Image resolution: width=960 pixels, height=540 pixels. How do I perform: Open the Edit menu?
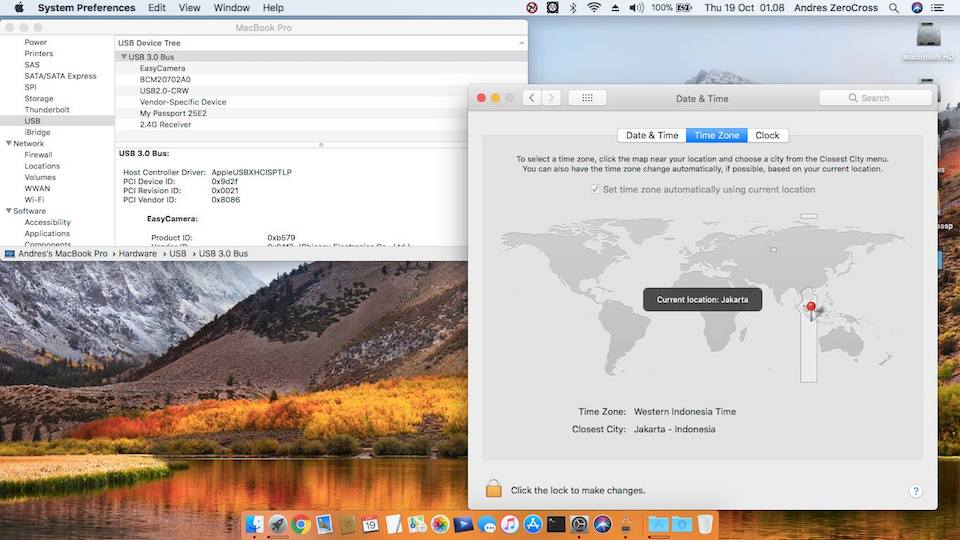point(157,8)
